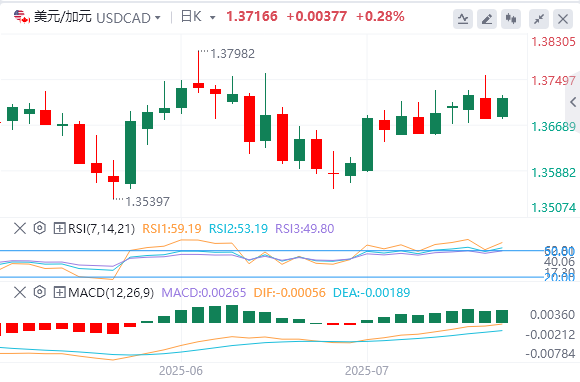Click the 1.37497 price axis label

554,81
